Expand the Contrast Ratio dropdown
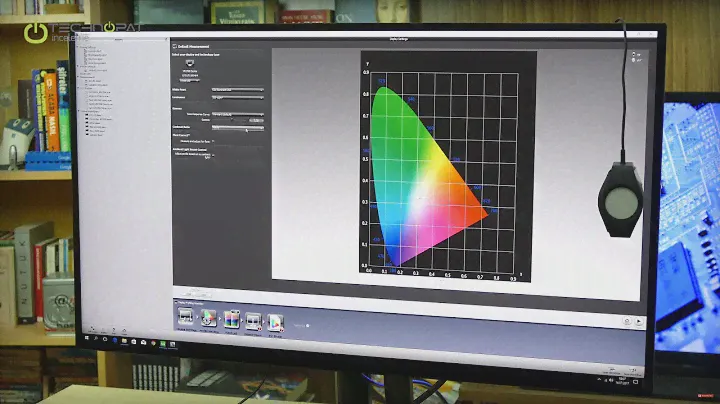Viewport: 720px width, 404px height. 238,127
